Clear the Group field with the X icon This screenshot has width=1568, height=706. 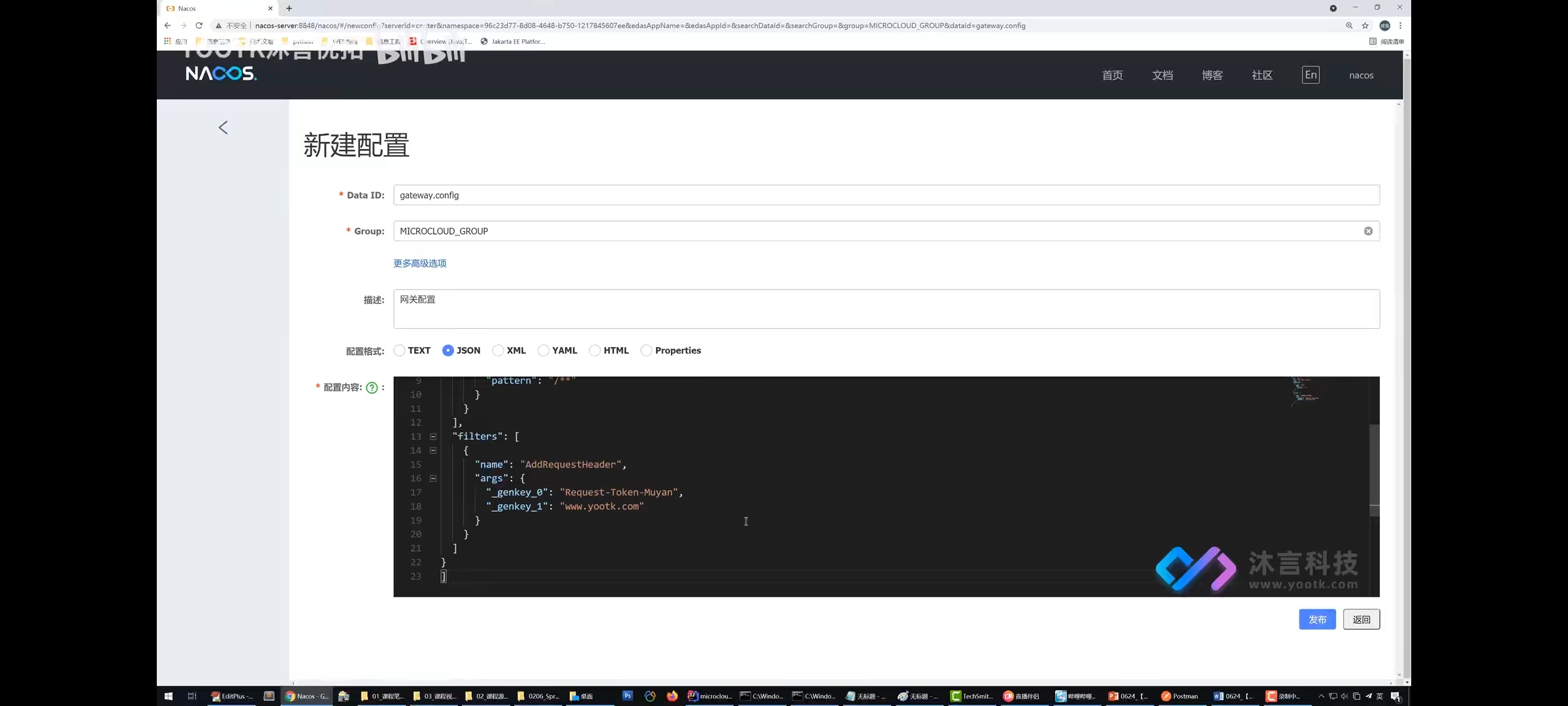[x=1368, y=231]
